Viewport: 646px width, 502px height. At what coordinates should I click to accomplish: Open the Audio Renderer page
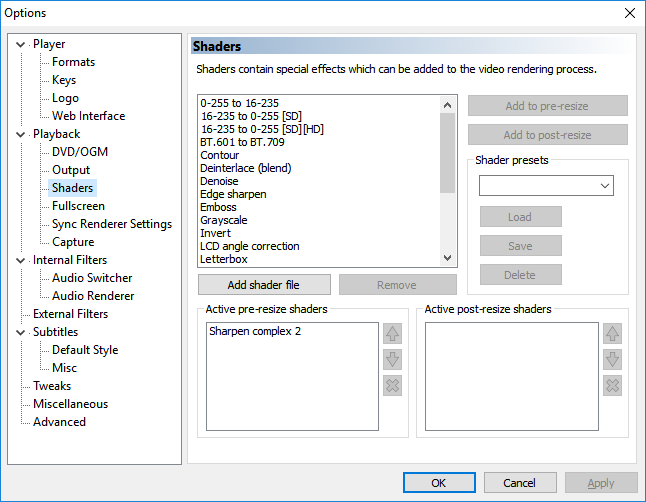pos(93,296)
